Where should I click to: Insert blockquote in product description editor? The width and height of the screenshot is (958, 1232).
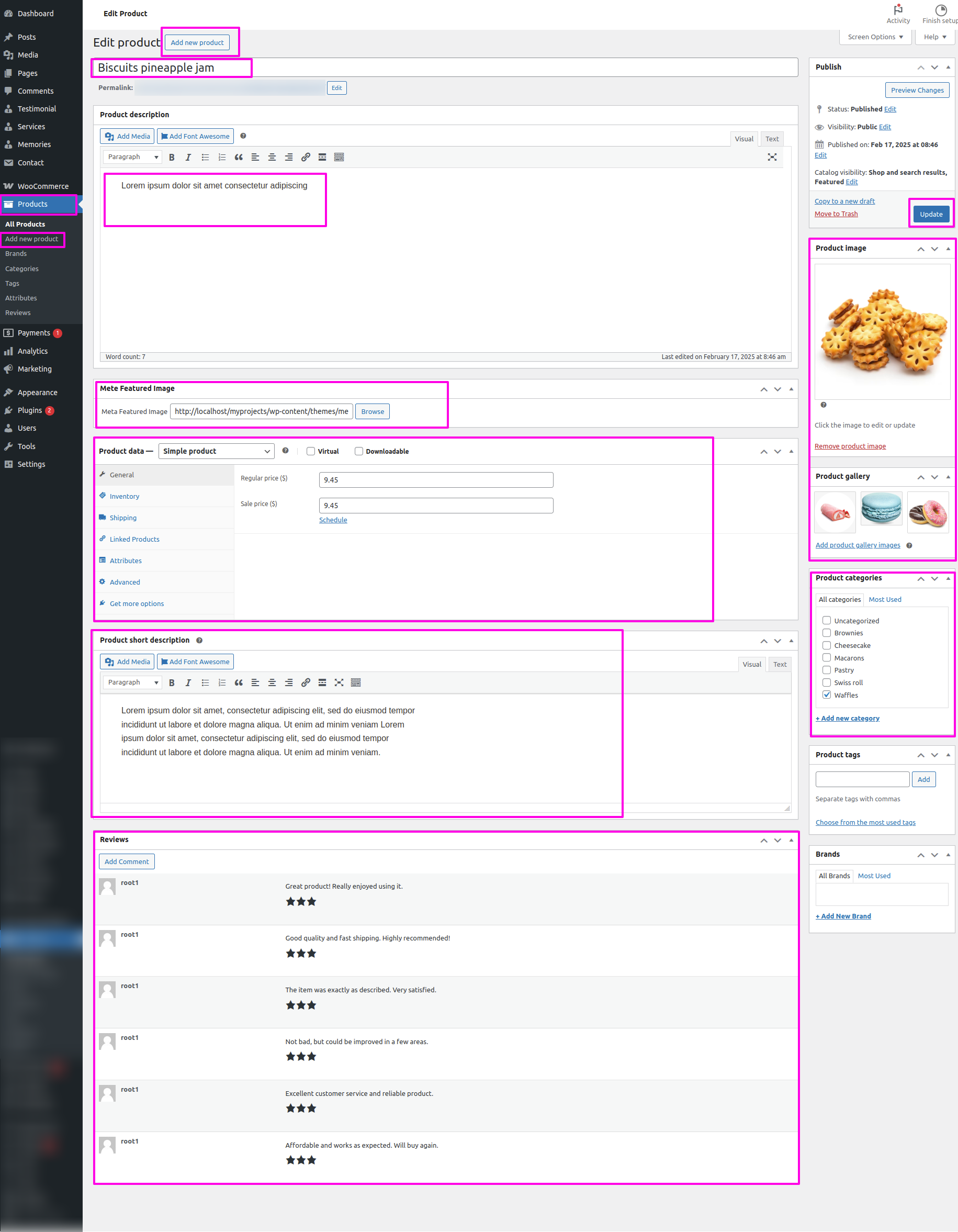pos(239,158)
